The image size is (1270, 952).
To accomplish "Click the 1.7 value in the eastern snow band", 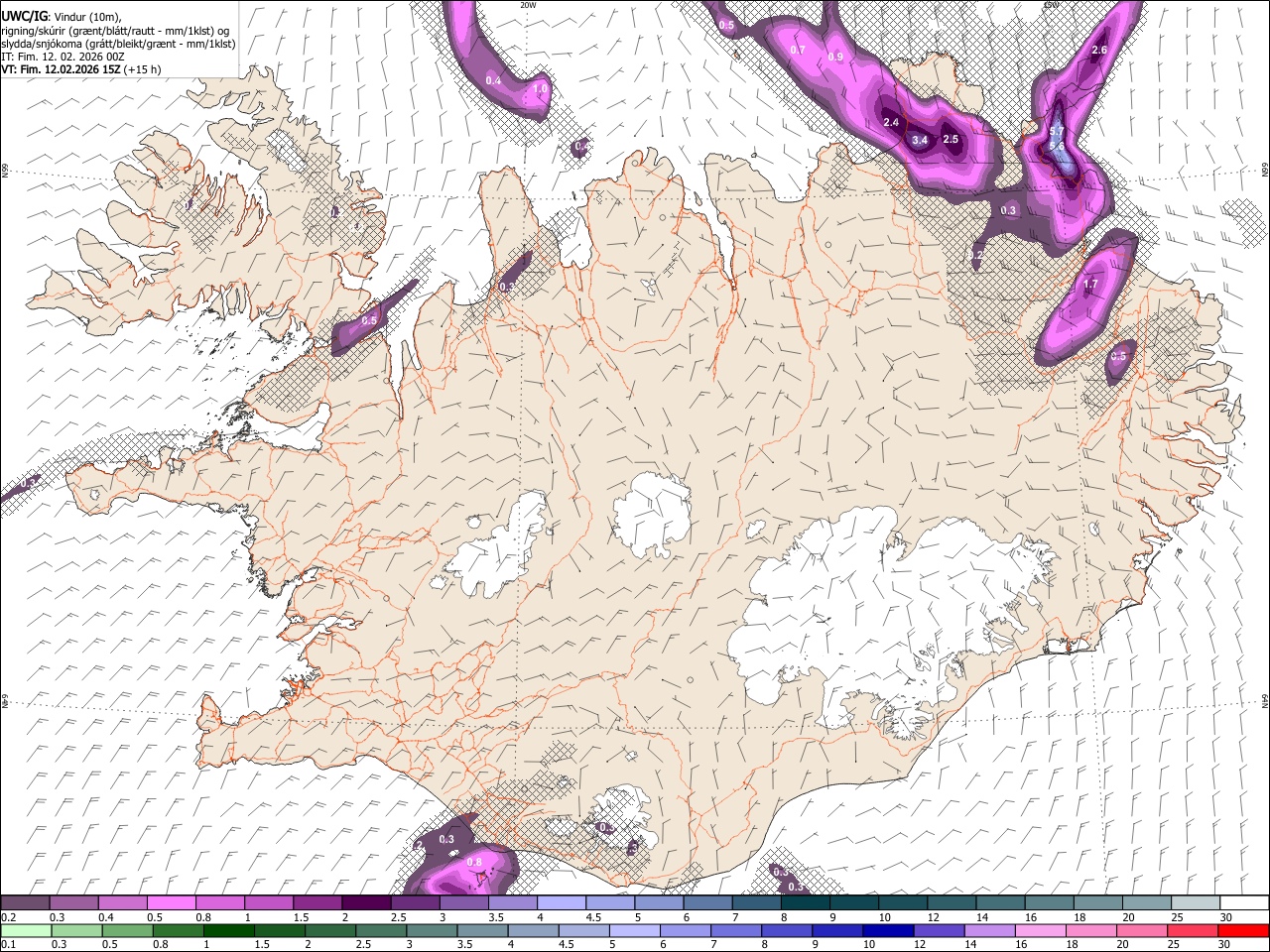I will [1090, 285].
